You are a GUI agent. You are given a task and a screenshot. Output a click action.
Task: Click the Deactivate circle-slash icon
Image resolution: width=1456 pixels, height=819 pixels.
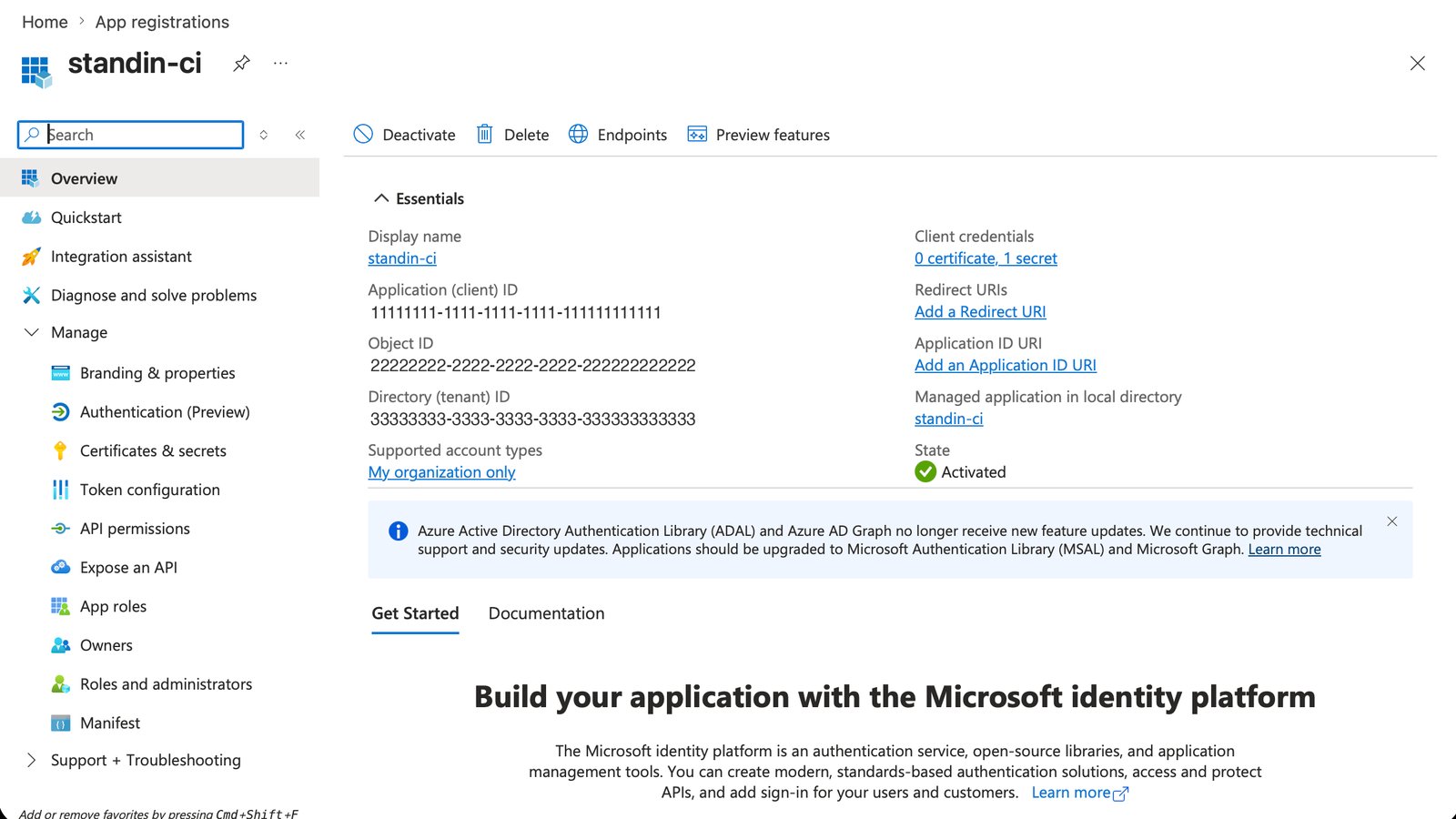(363, 135)
